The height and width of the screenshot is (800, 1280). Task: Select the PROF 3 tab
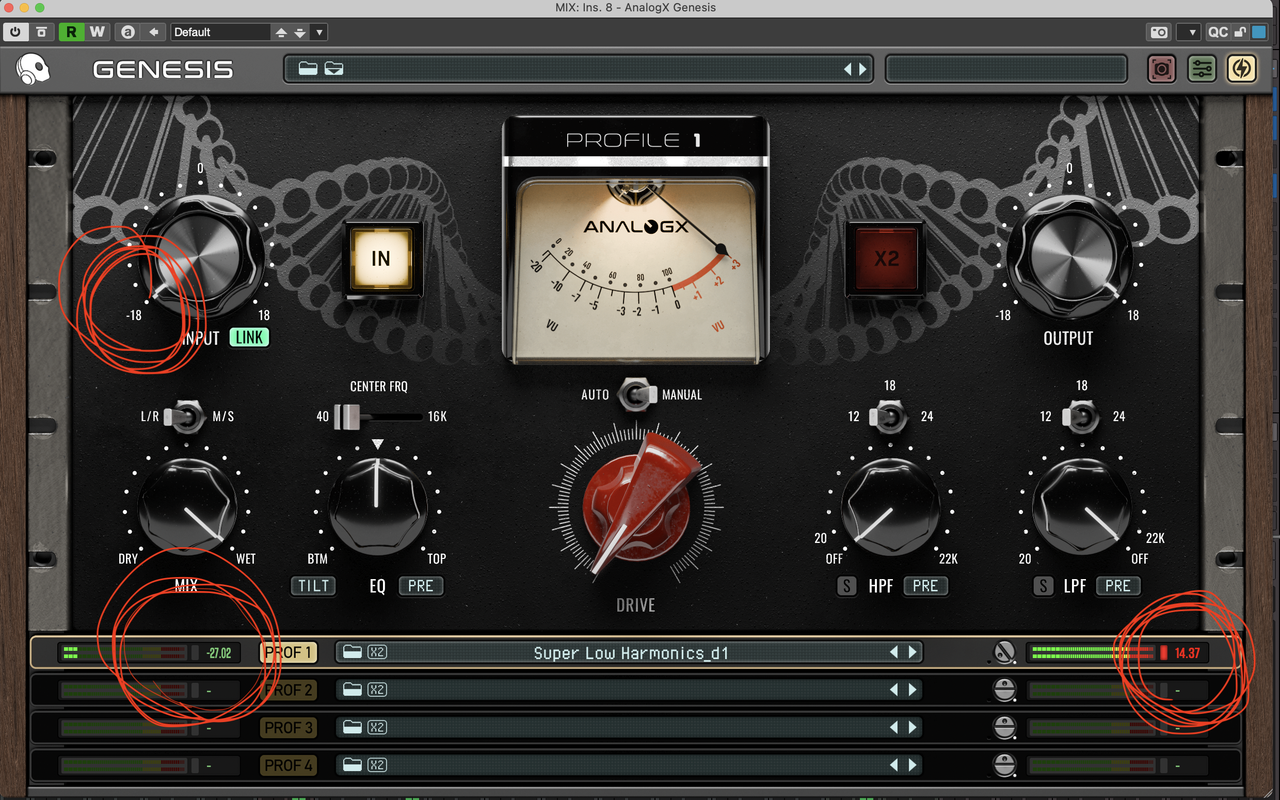[288, 727]
